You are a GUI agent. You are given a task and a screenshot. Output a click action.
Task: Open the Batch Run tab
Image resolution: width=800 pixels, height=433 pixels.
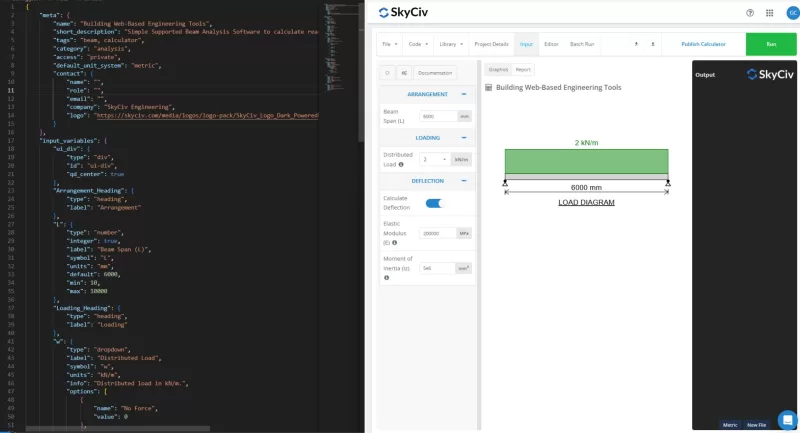tap(582, 44)
